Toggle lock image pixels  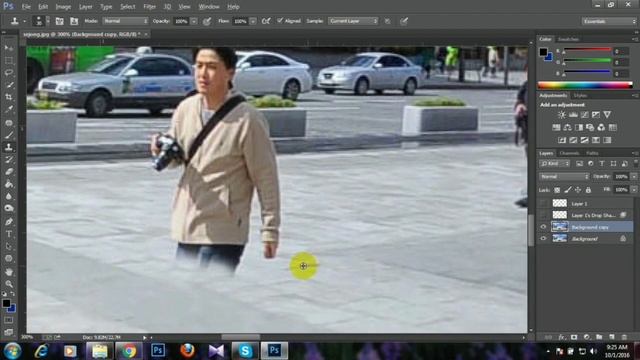tap(568, 190)
